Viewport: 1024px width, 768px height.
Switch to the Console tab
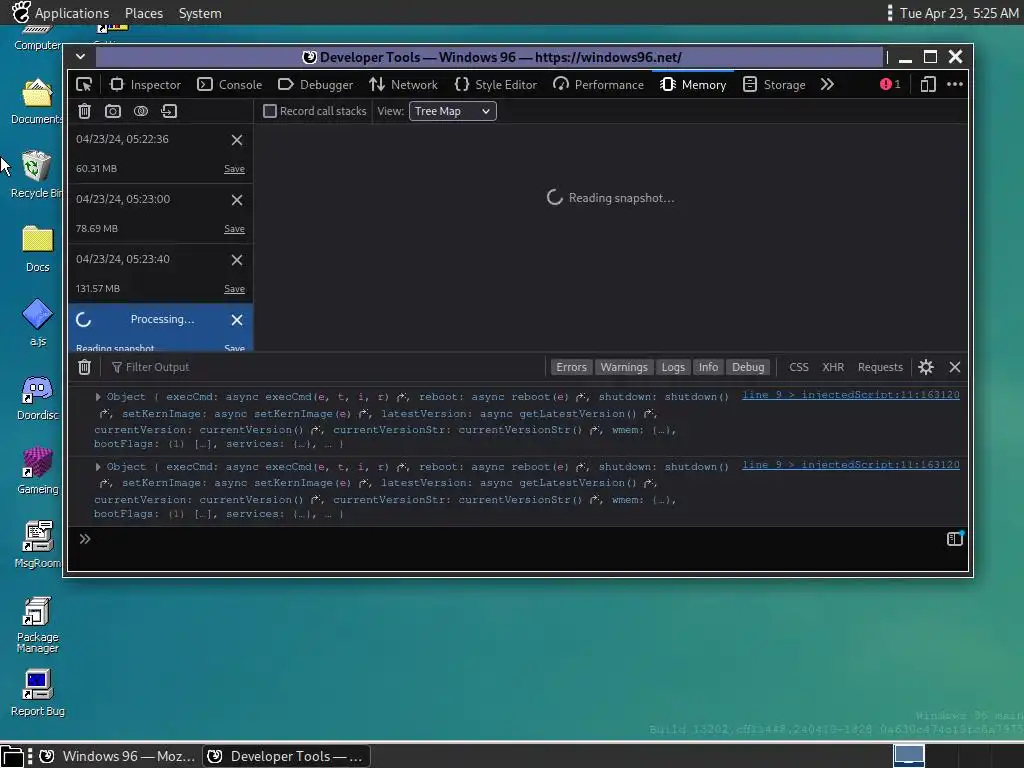tap(229, 84)
